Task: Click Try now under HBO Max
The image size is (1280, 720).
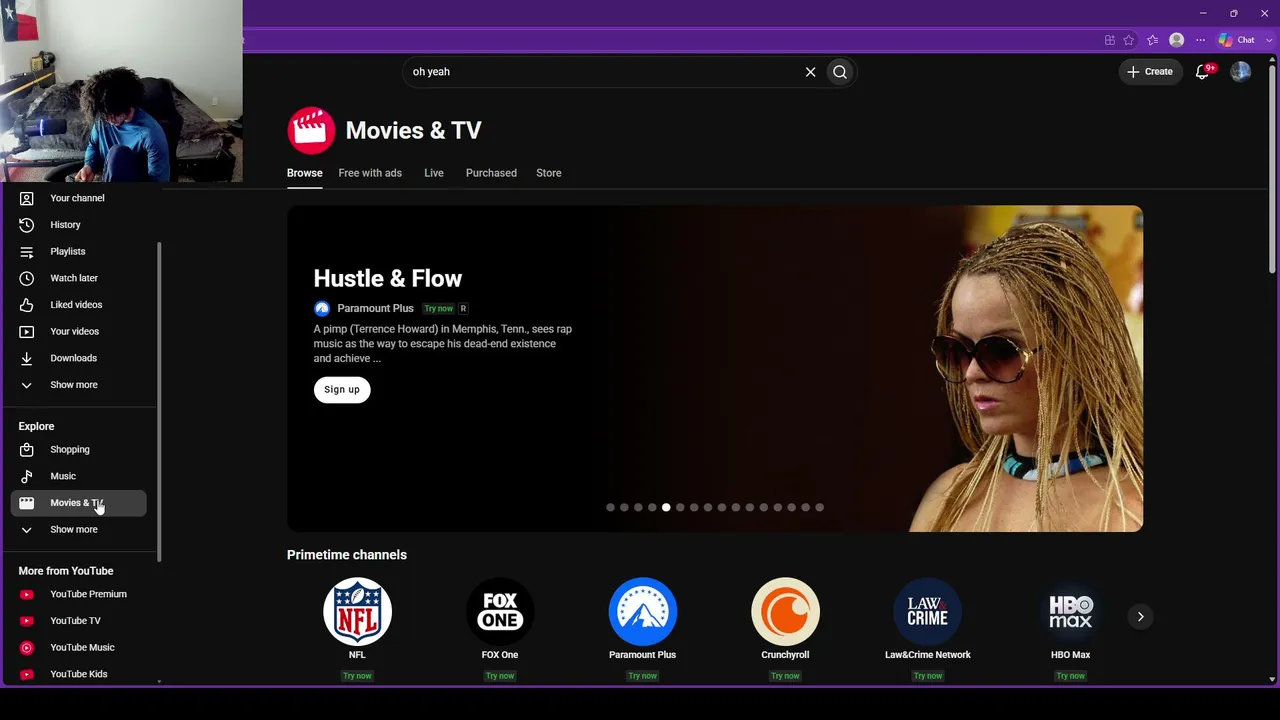Action: (x=1070, y=676)
